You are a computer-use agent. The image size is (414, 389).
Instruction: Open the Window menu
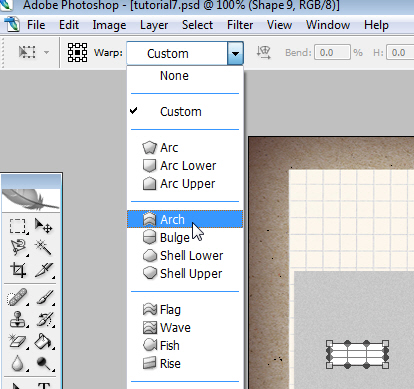(x=328, y=25)
